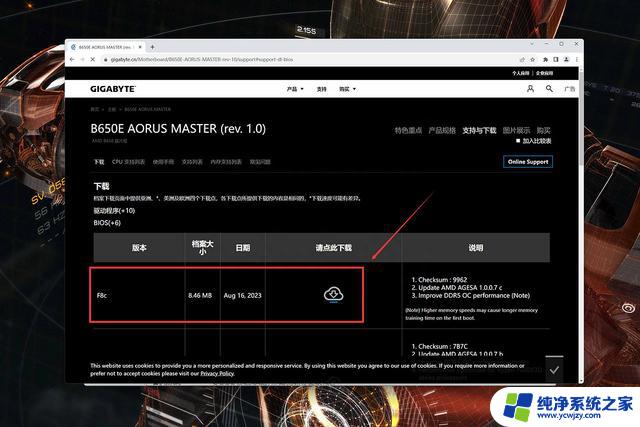Accept cookies with the checkmark button
The image size is (640, 427).
click(554, 370)
